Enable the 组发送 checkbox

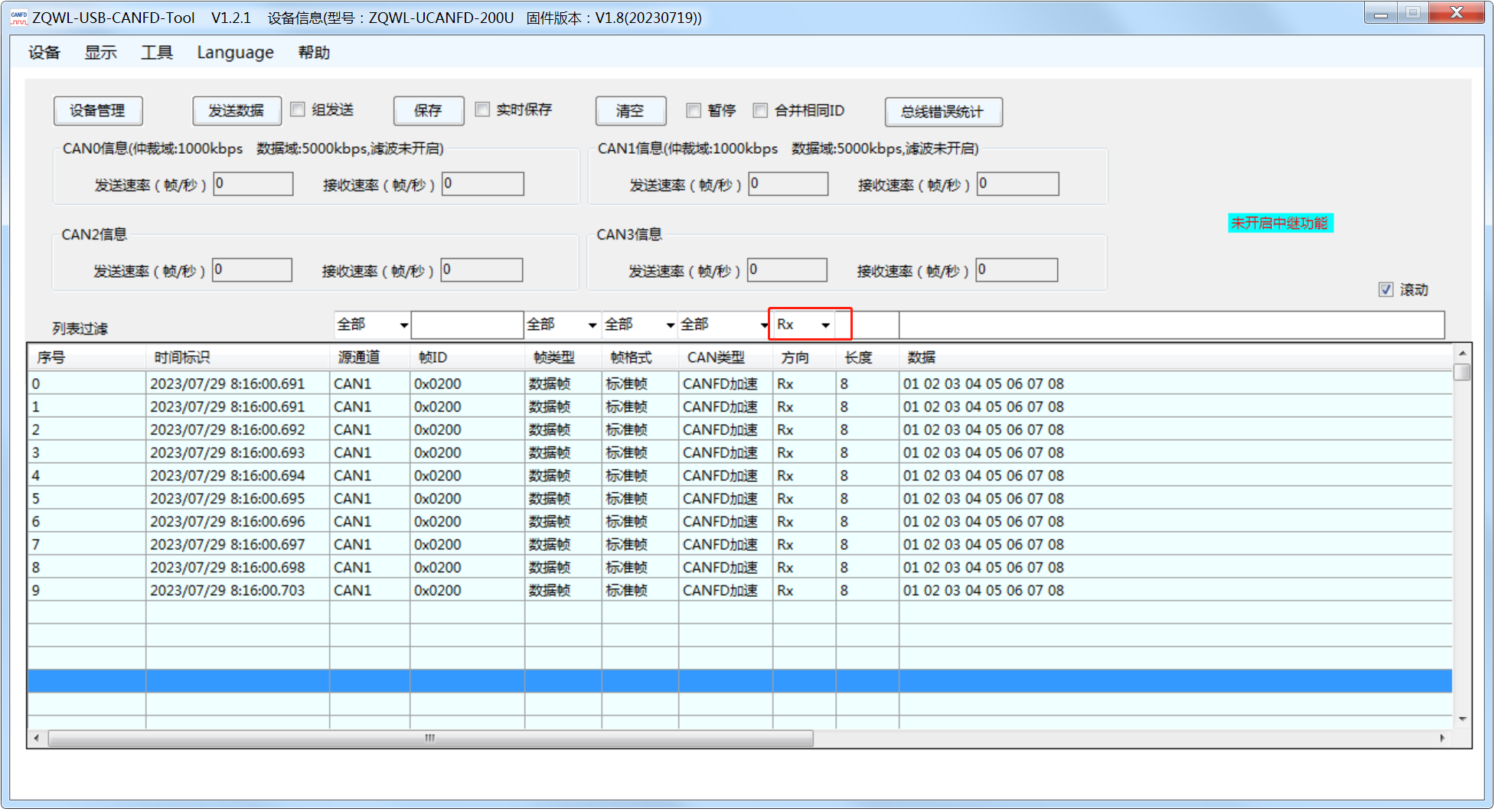[298, 109]
